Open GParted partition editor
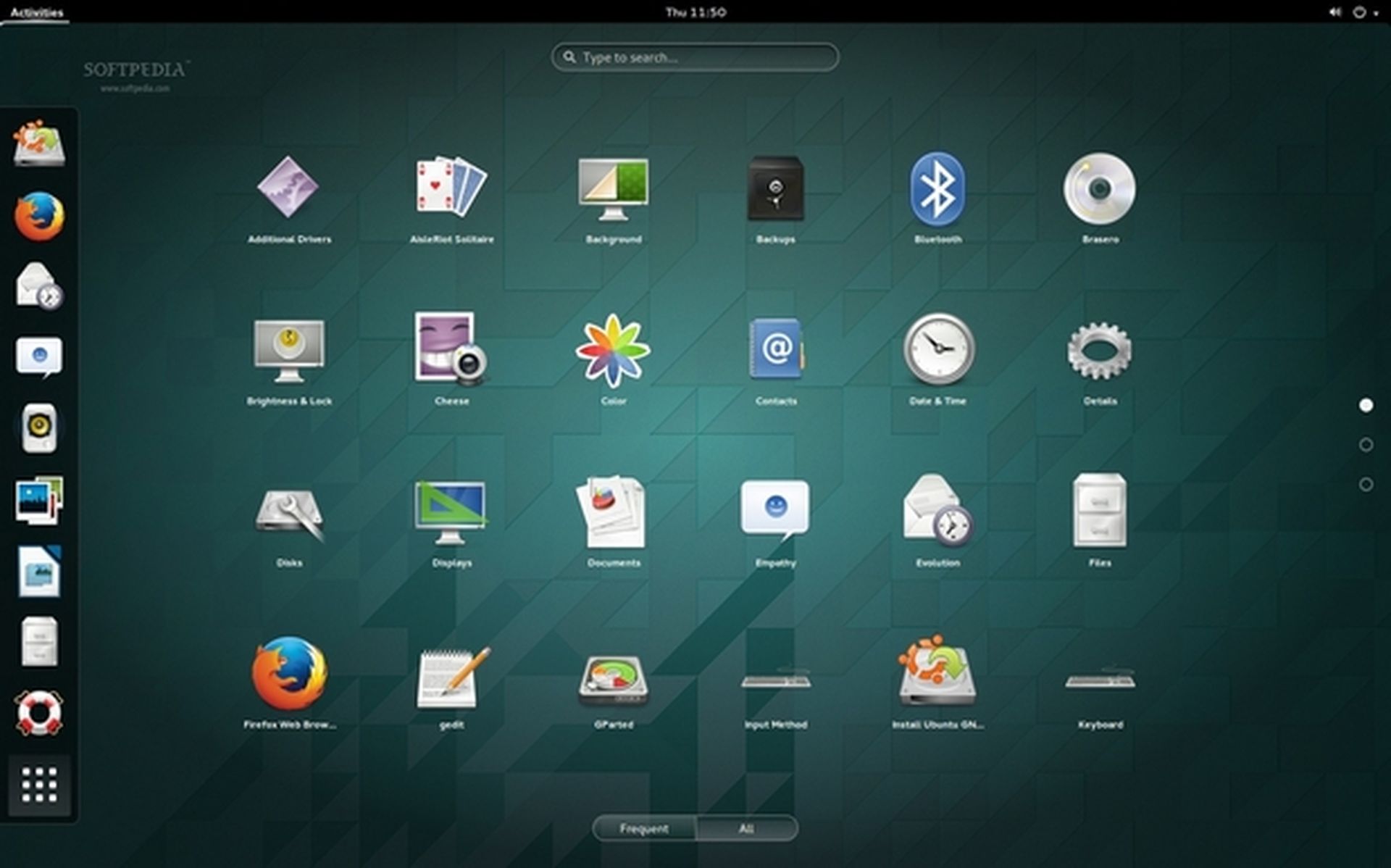This screenshot has width=1391, height=868. click(613, 679)
